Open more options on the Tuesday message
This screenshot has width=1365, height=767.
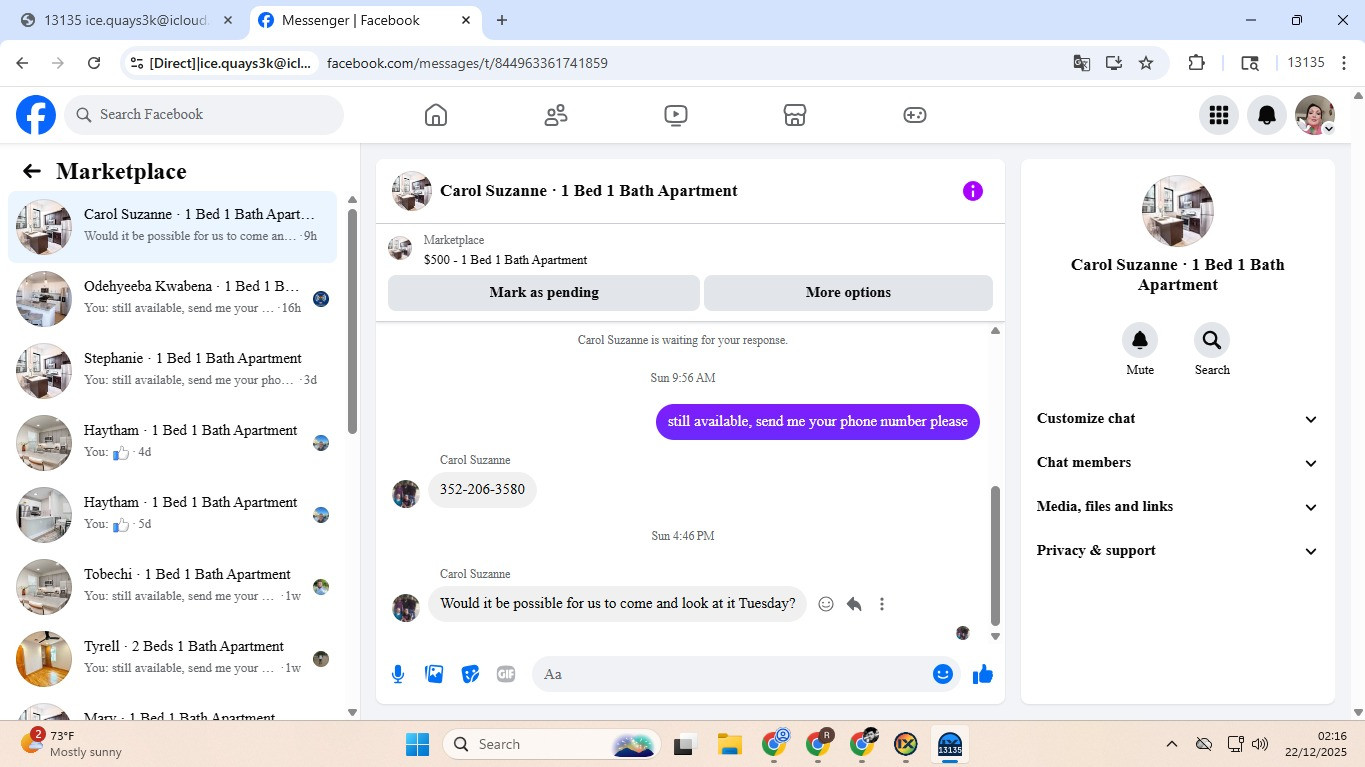click(882, 604)
